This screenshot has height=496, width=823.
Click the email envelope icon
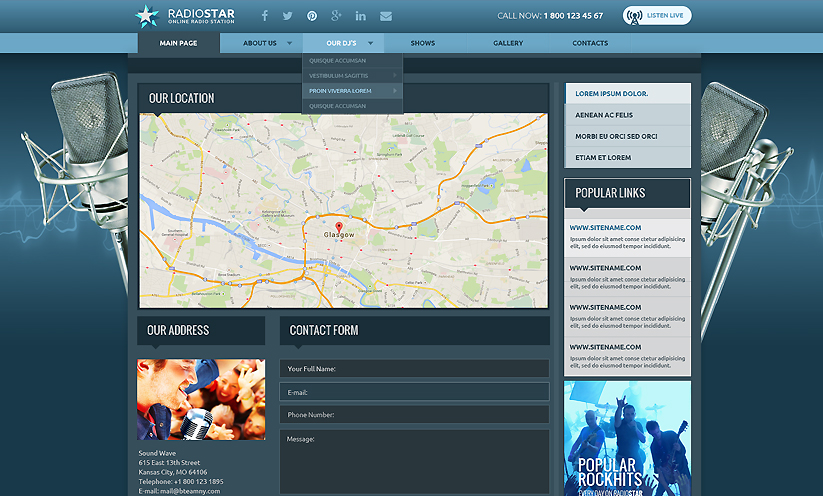386,16
